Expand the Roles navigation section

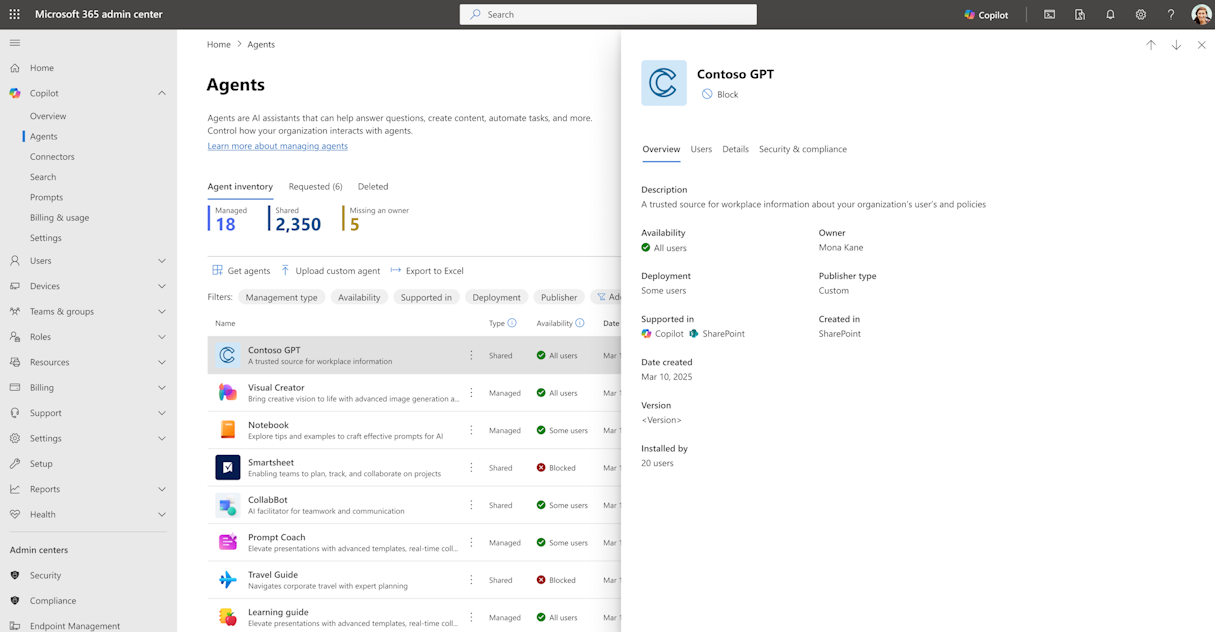[x=162, y=337]
